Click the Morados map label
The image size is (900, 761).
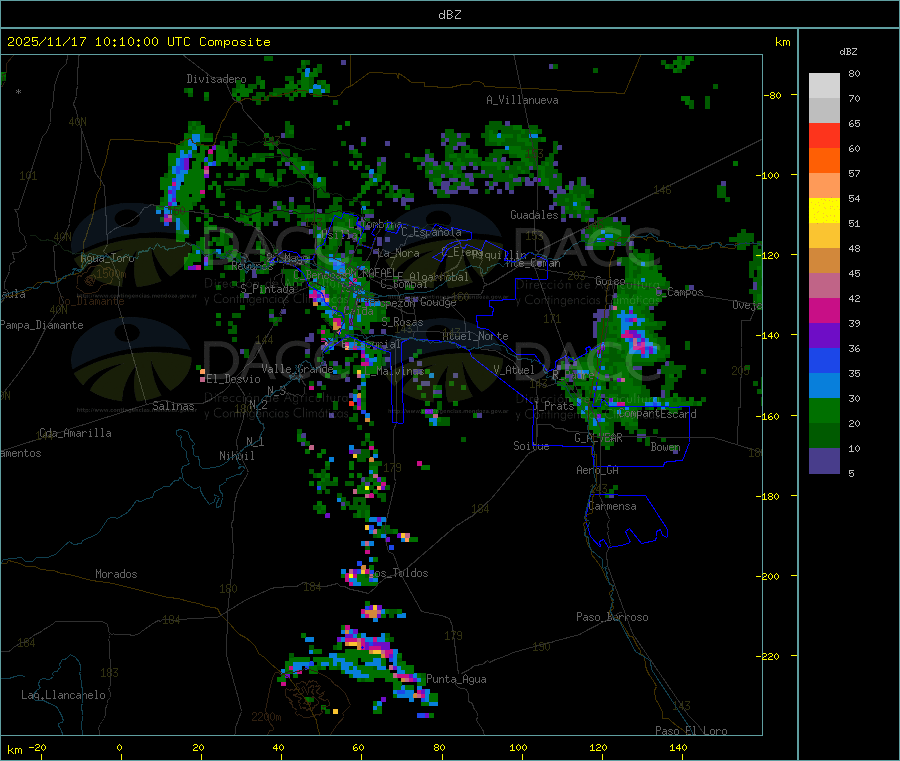(x=116, y=574)
